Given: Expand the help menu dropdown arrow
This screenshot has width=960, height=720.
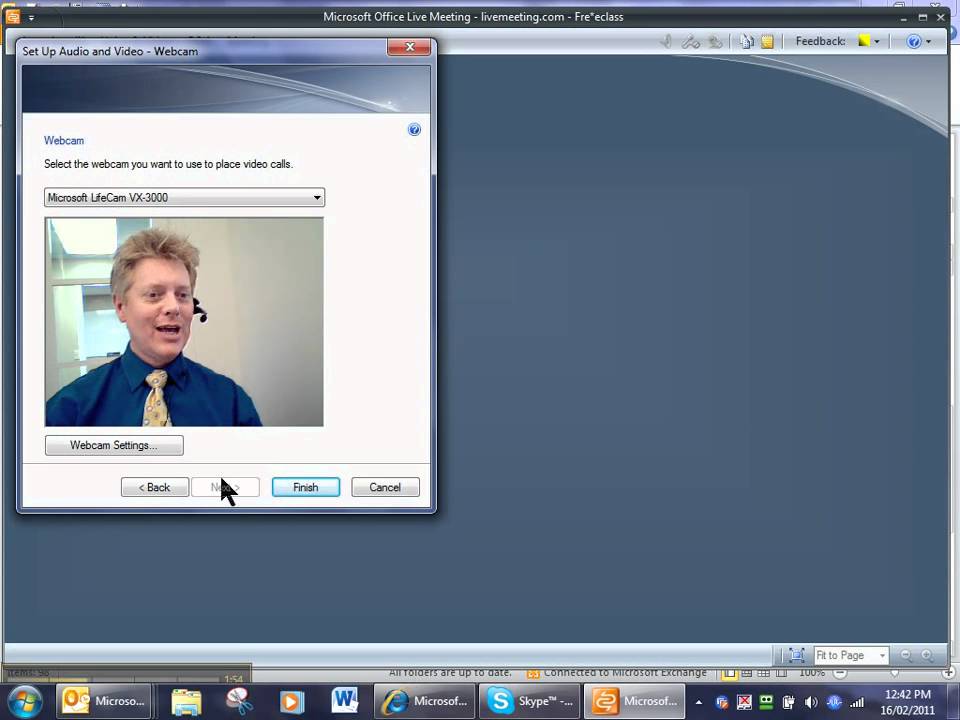Looking at the screenshot, I should point(929,42).
